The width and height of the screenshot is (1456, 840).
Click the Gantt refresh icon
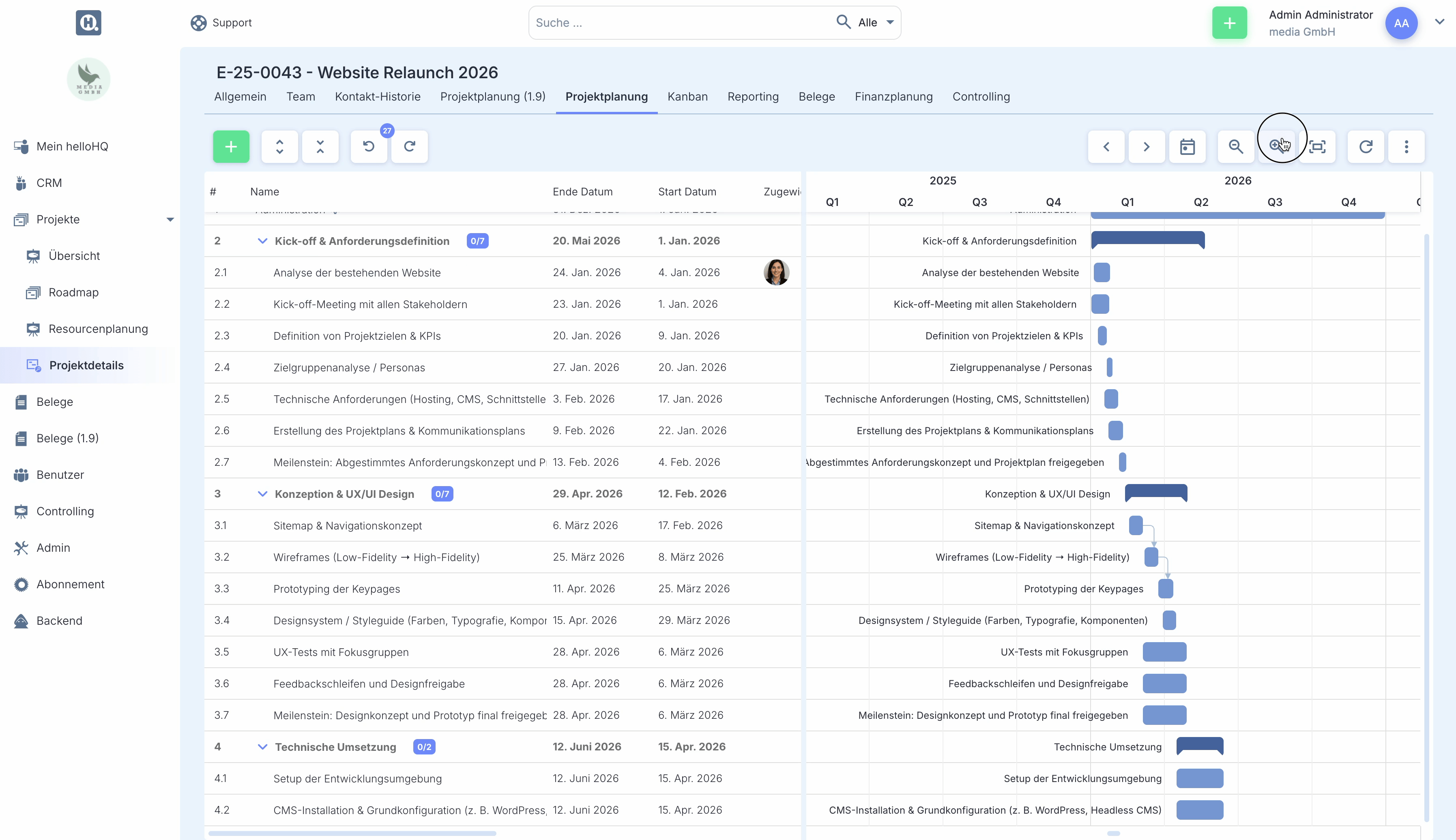point(1366,146)
